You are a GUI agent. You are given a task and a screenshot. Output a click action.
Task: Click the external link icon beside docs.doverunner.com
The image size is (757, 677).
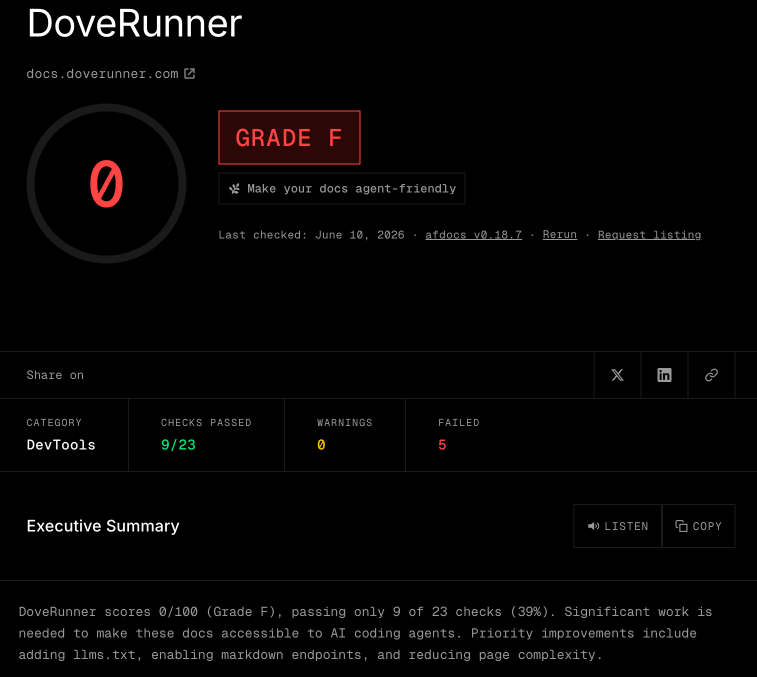click(189, 73)
